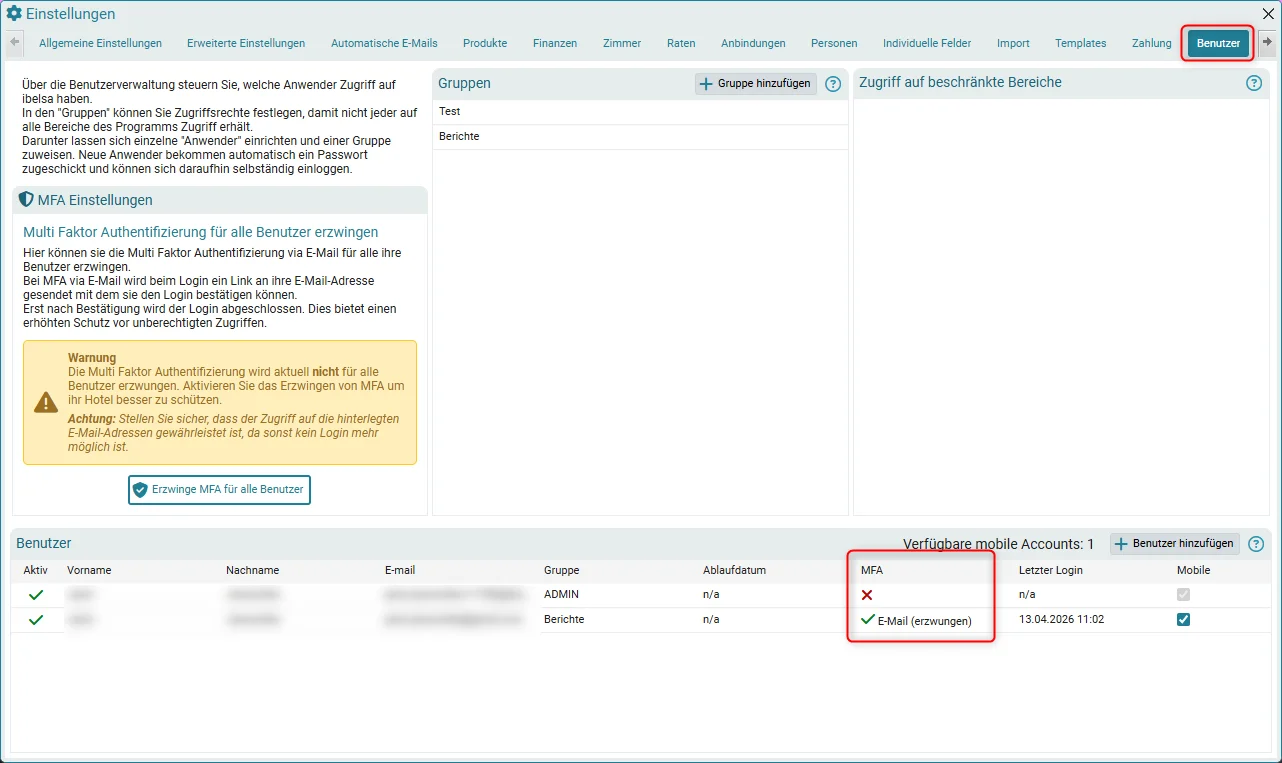Toggle the Mobile checkbox for the Berichte user
Viewport: 1282px width, 763px height.
[1184, 620]
